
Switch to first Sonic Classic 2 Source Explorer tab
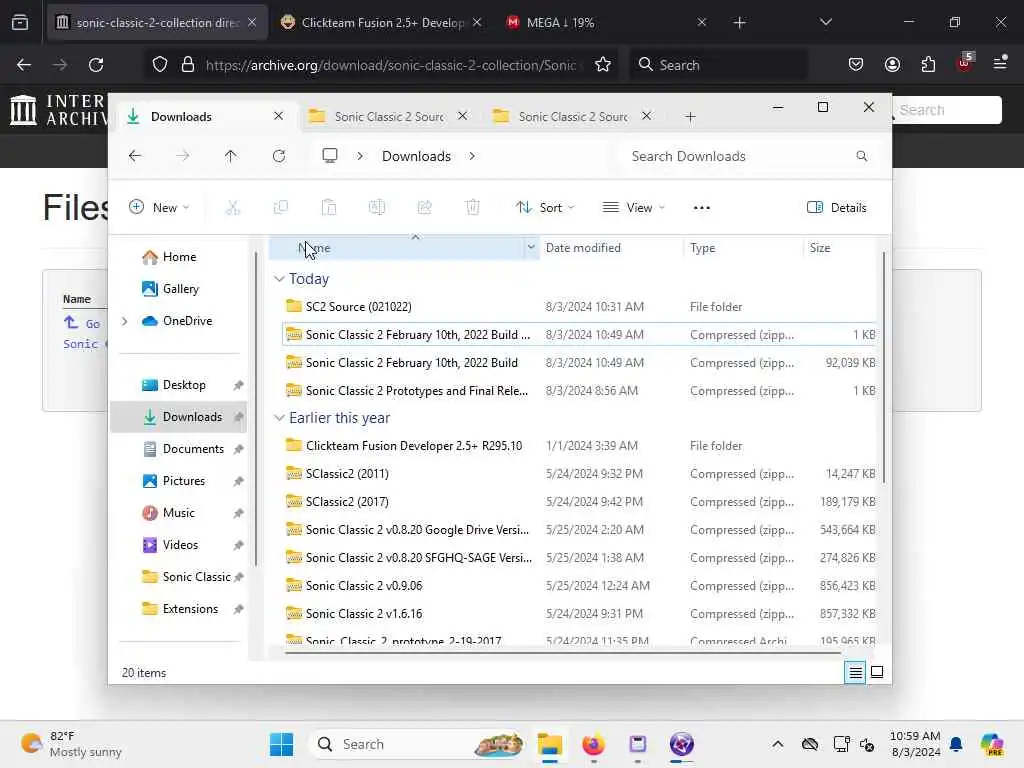[x=389, y=116]
